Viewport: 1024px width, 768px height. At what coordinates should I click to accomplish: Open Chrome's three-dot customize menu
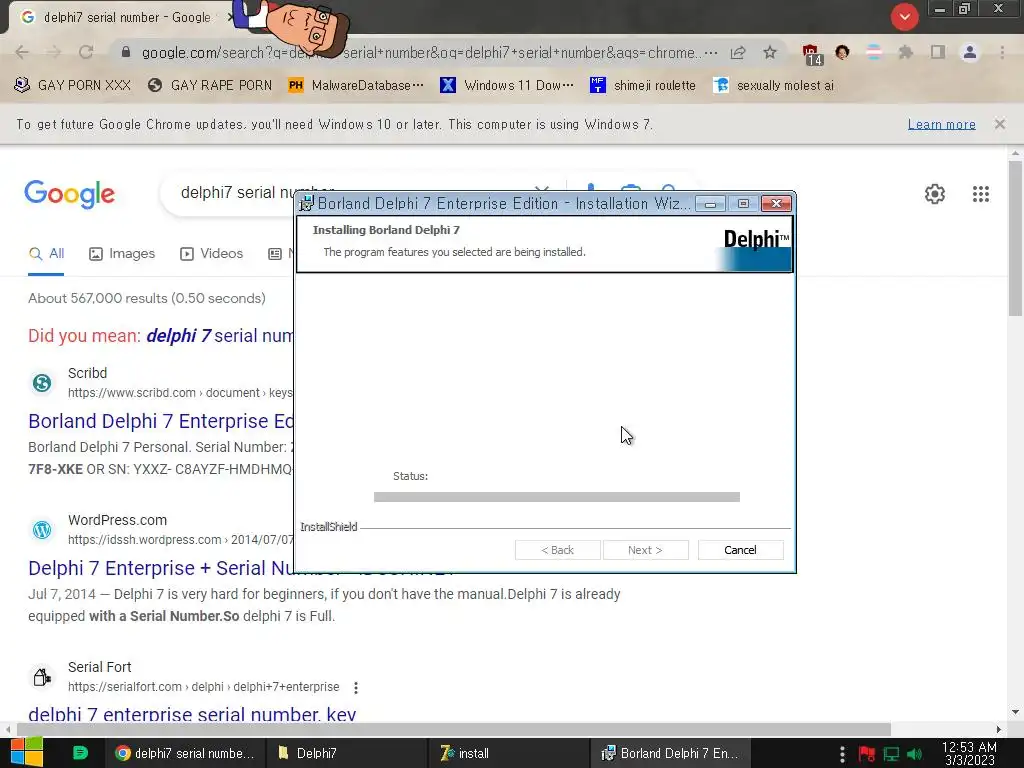click(1002, 52)
